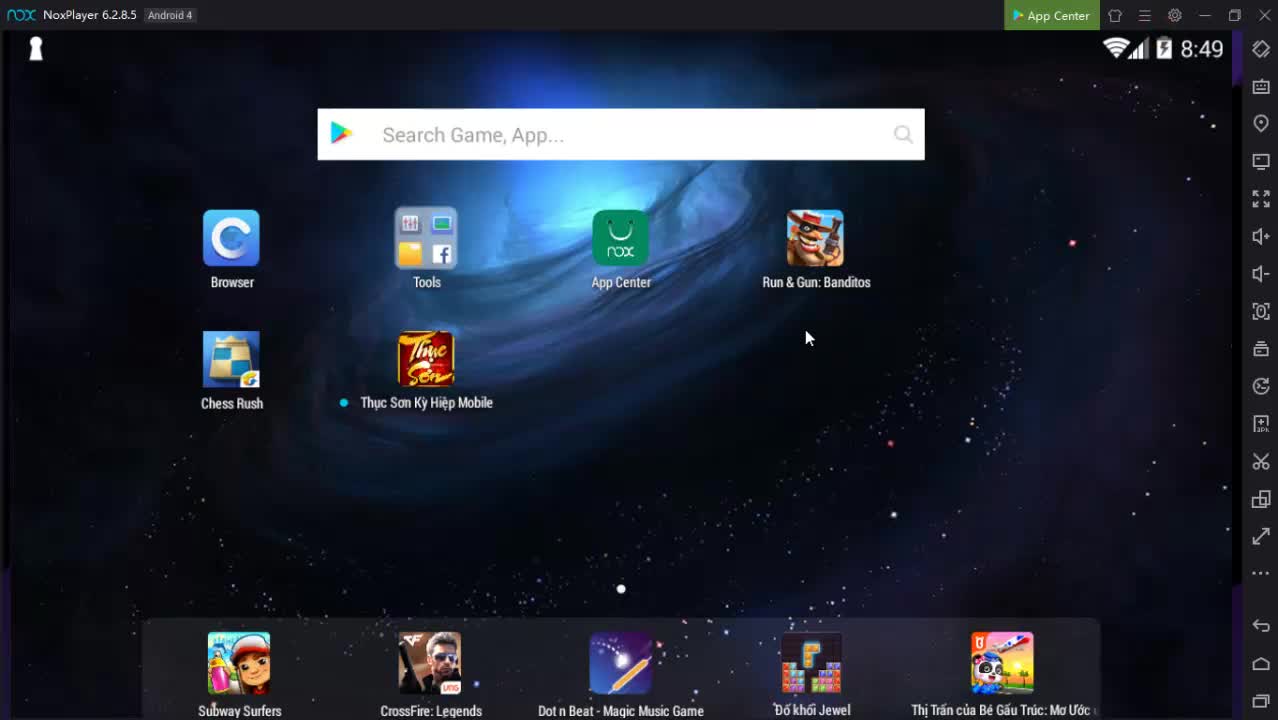Click the App Center label under the nox icon

[621, 282]
